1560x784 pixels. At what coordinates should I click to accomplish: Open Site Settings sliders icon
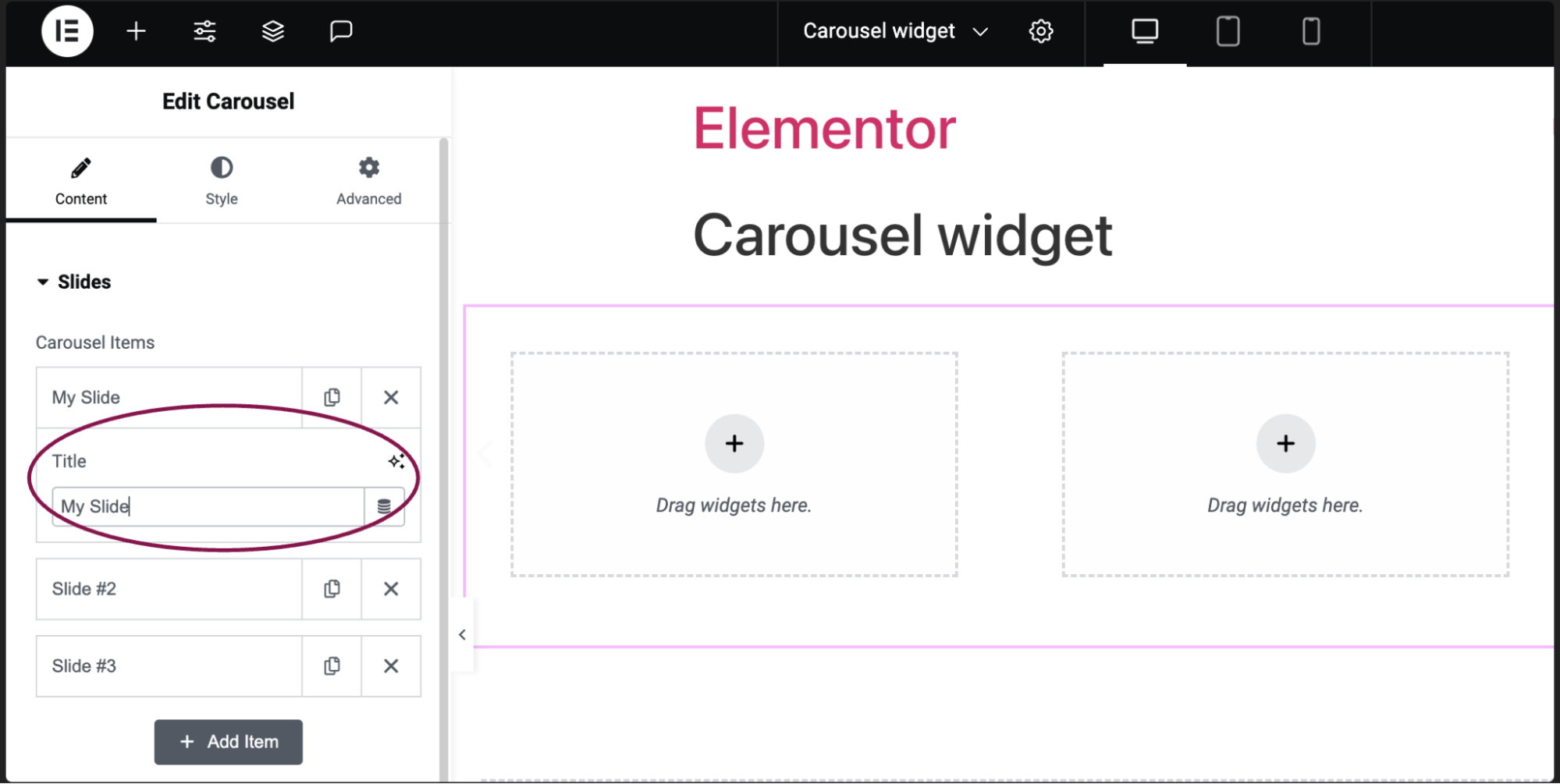coord(204,31)
